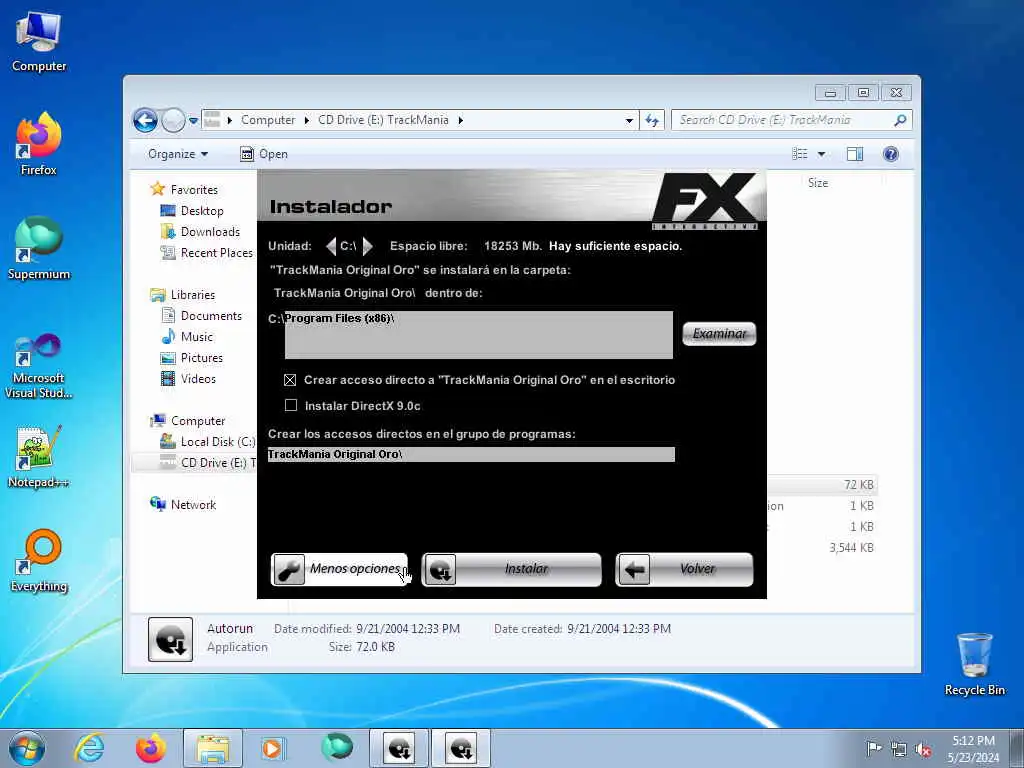This screenshot has width=1024, height=768.
Task: Open Everything desktop shortcut
Action: click(39, 561)
